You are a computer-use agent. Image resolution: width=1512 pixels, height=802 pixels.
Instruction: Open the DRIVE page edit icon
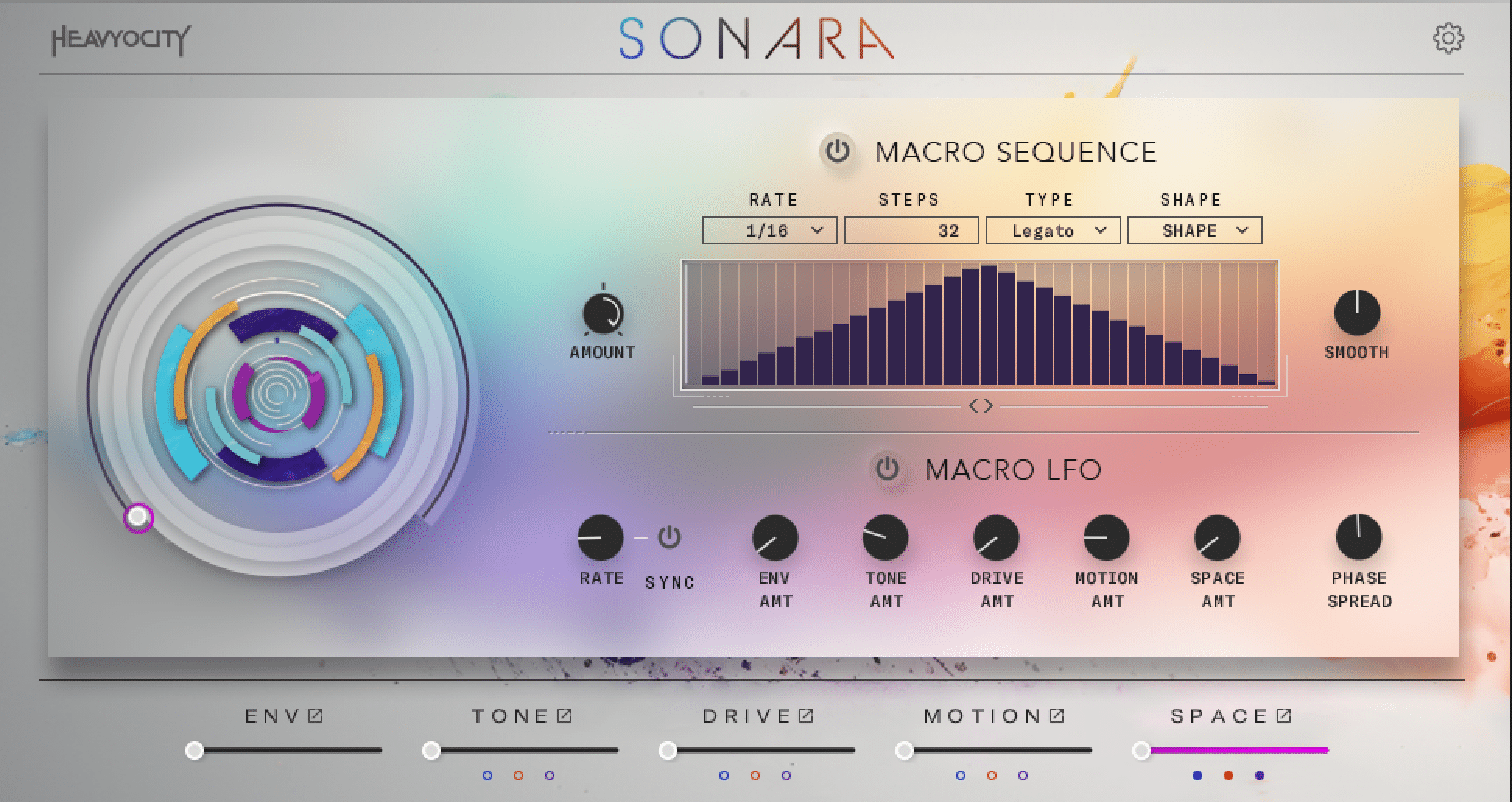tap(806, 715)
